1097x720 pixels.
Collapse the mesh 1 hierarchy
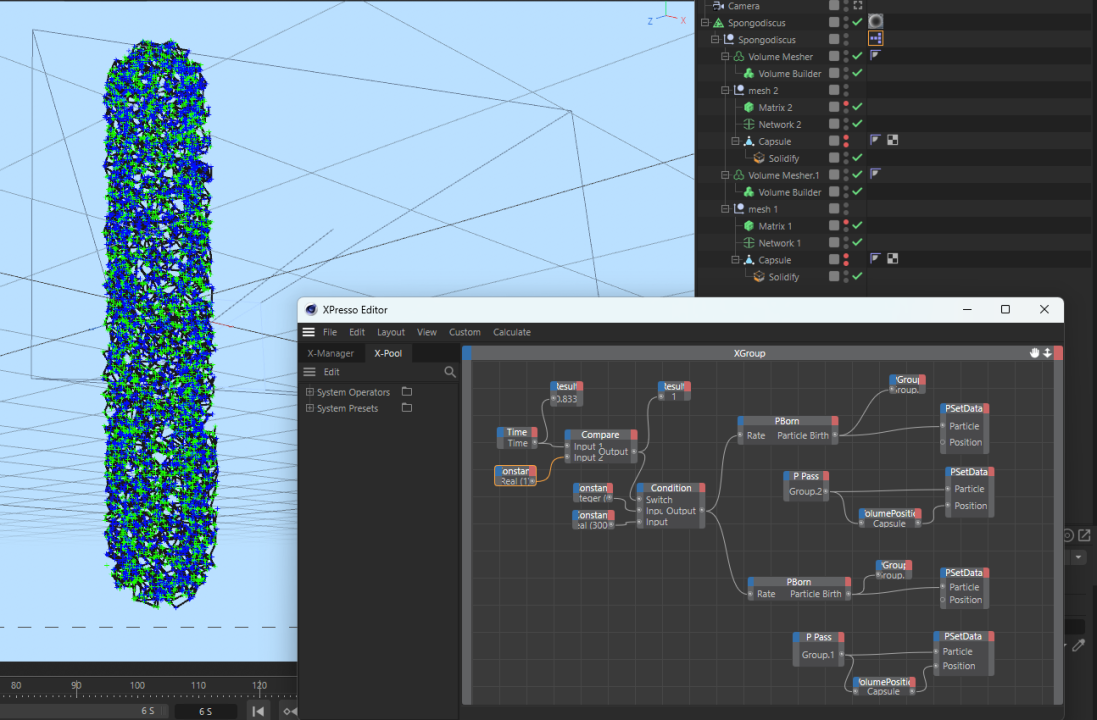pos(727,209)
